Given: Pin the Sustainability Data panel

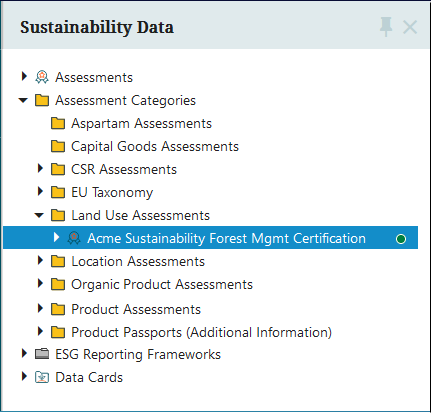Looking at the screenshot, I should coord(386,27).
